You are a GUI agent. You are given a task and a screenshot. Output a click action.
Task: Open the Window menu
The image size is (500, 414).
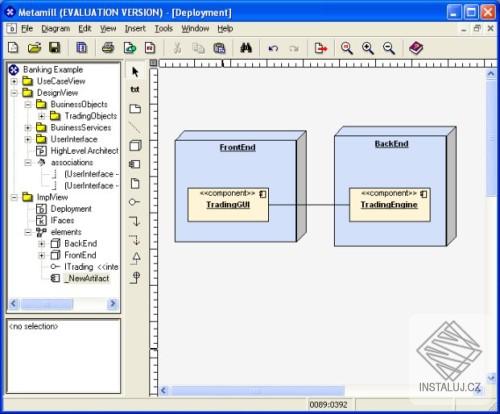pos(195,29)
